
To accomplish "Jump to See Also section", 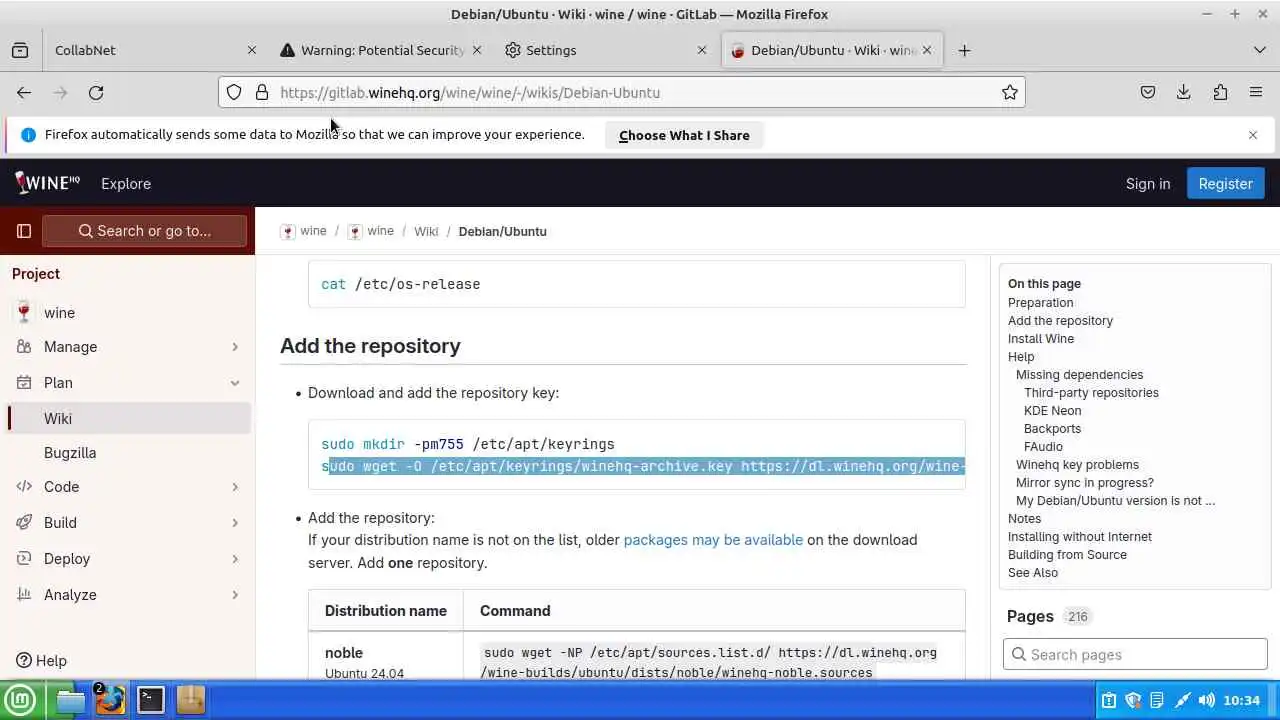I will click(x=1033, y=573).
